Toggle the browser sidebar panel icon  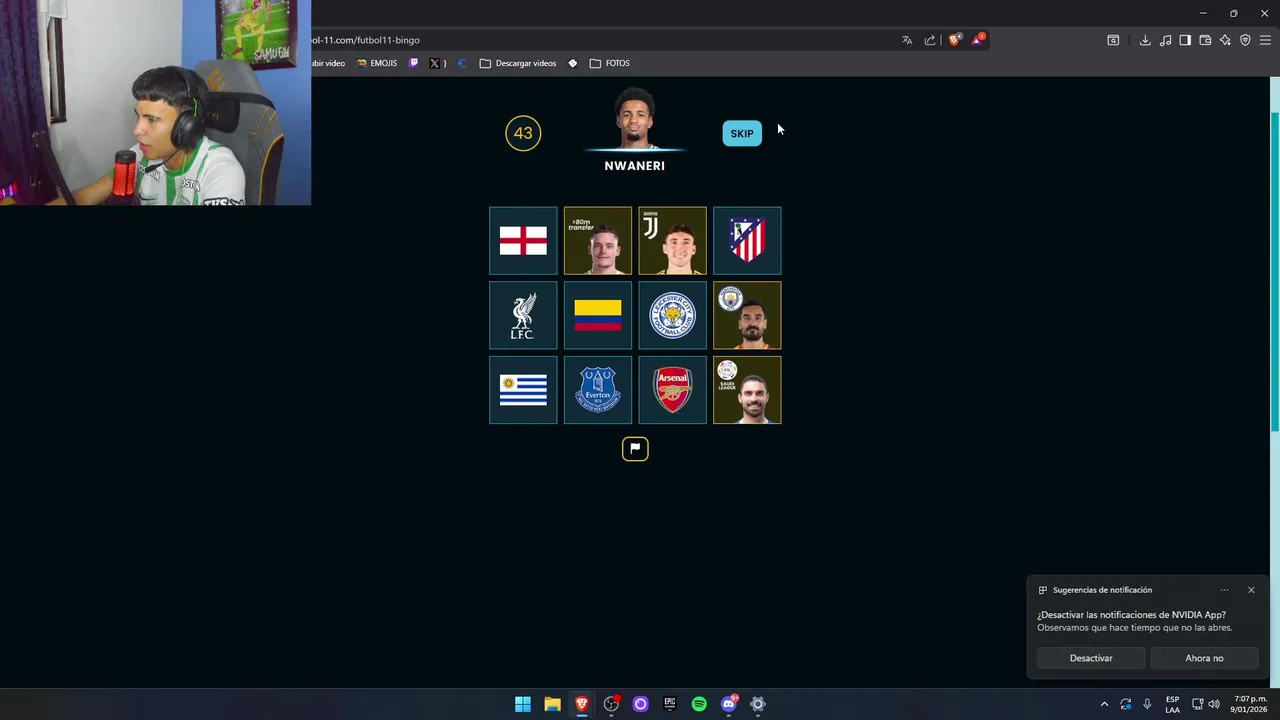pos(1185,40)
